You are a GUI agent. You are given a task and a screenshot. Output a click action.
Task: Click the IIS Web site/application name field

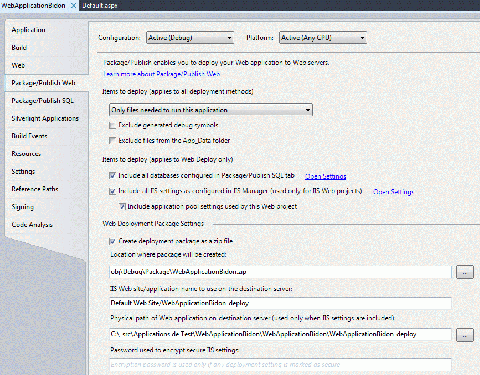[x=280, y=303]
